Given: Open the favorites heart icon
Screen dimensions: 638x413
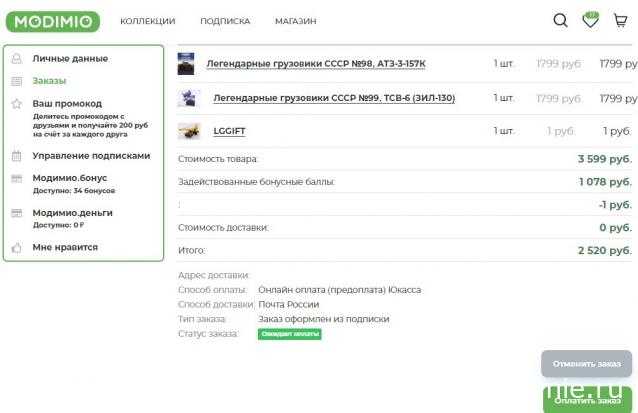Looking at the screenshot, I should coord(590,20).
